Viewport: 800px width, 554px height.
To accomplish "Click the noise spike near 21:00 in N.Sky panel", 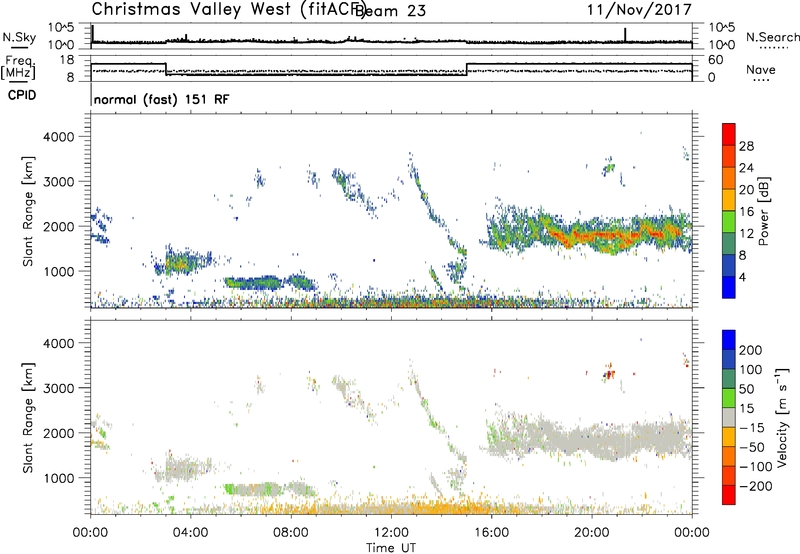I will pos(625,35).
